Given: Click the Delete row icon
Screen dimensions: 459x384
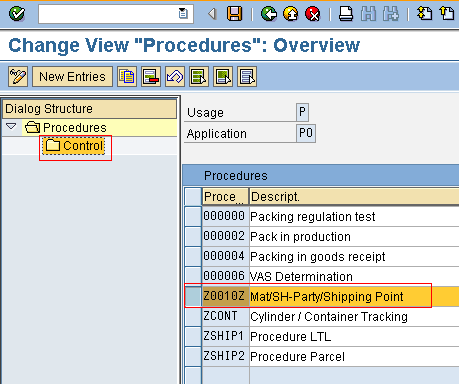Looking at the screenshot, I should pos(151,77).
